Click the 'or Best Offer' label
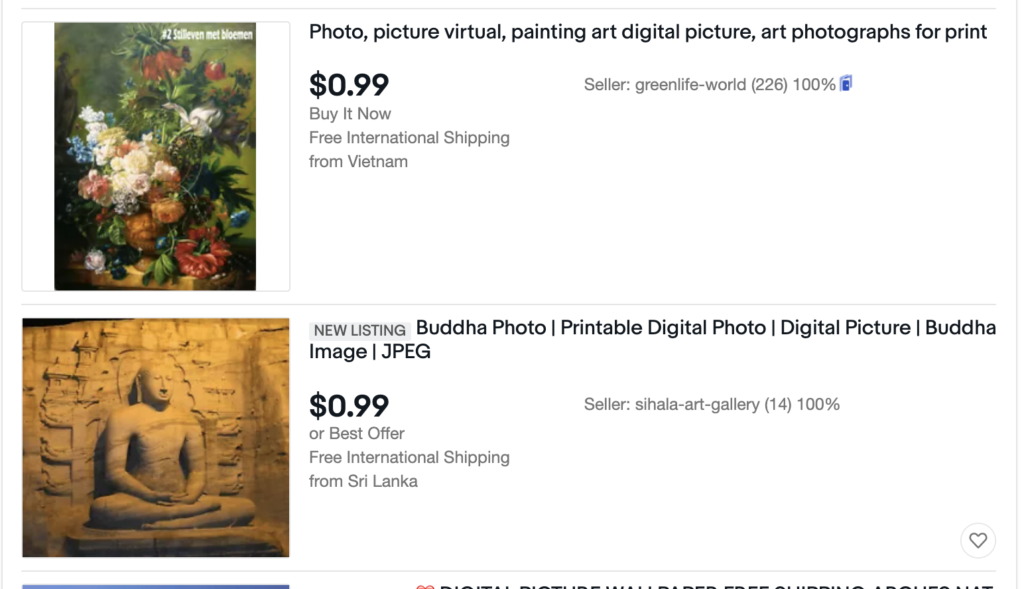This screenshot has width=1024, height=589. tap(357, 434)
